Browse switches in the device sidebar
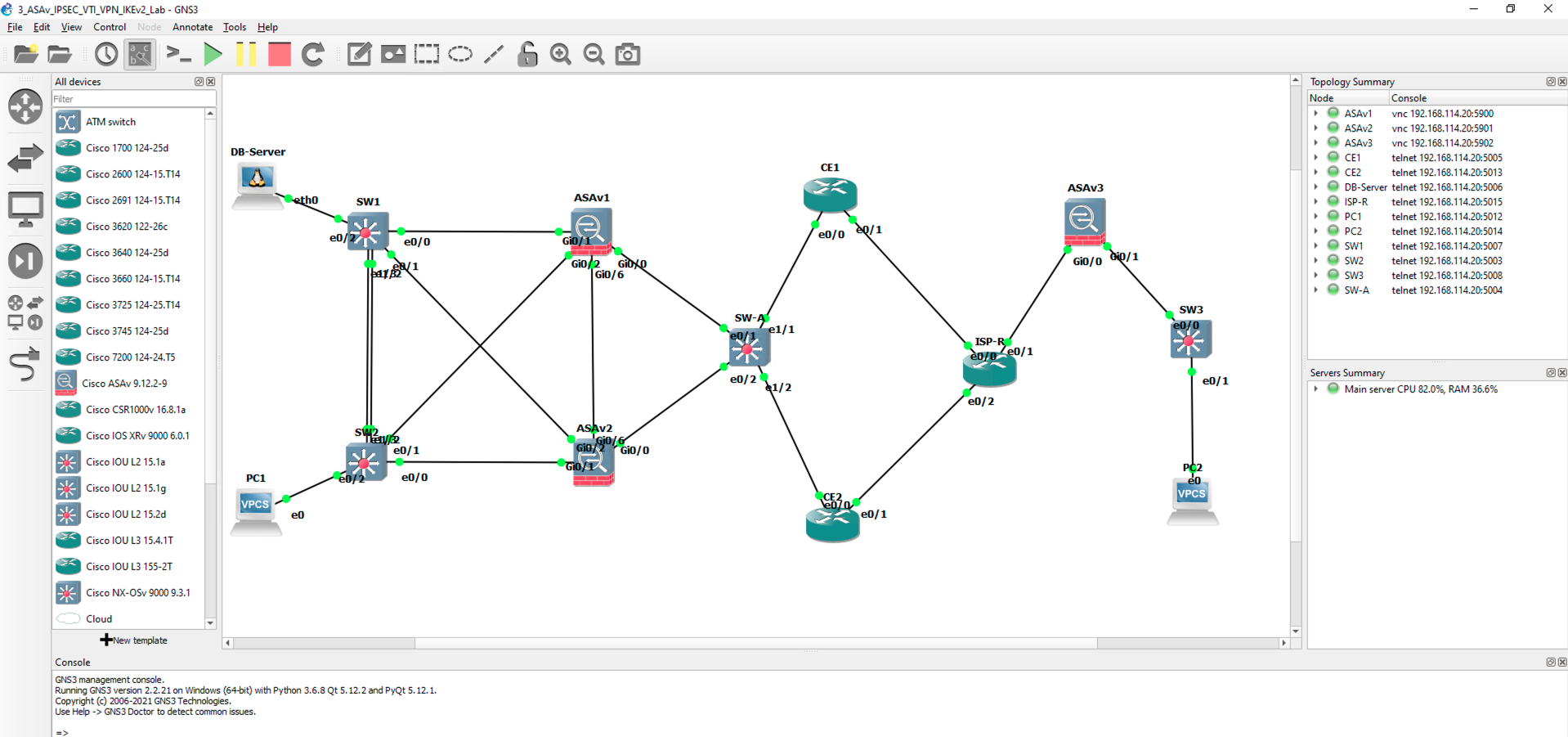 coord(25,157)
